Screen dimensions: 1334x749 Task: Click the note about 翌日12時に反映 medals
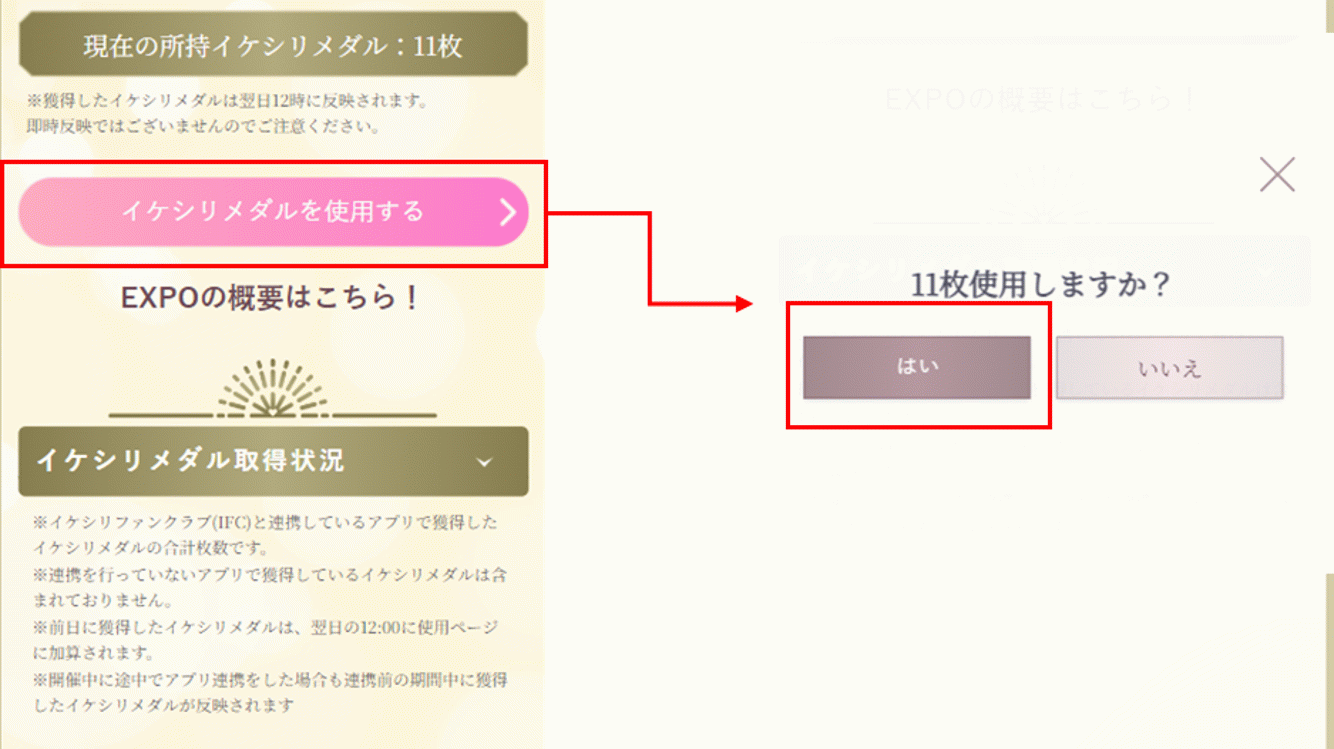tap(228, 101)
